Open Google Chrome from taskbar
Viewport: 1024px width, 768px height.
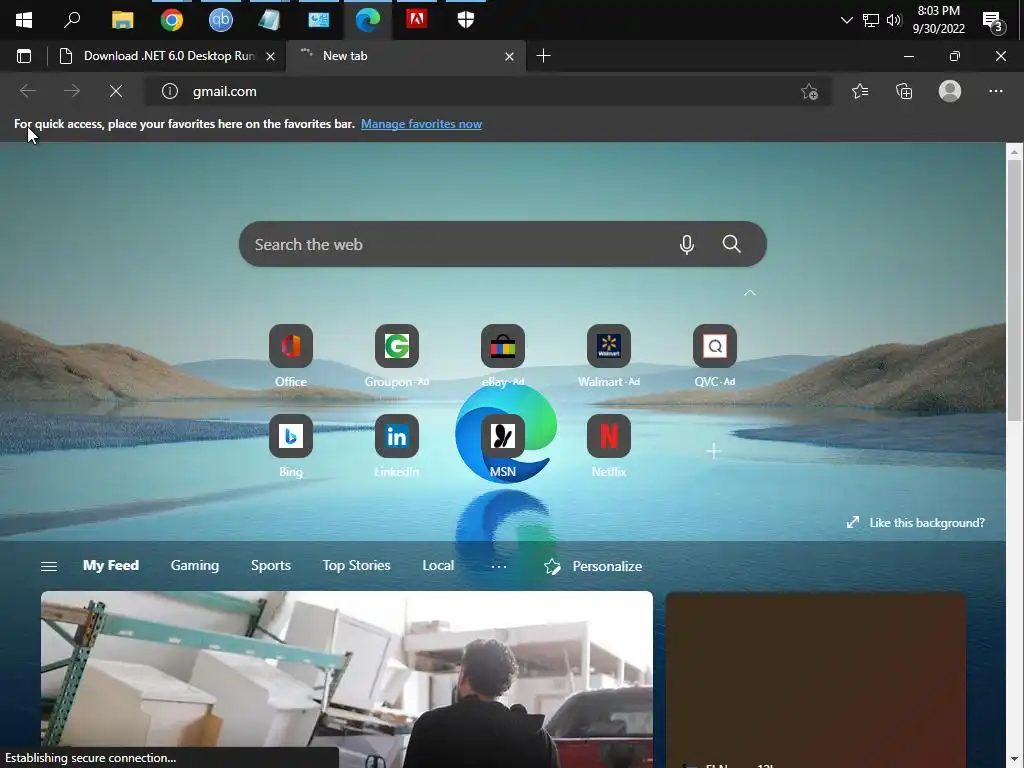click(x=172, y=20)
